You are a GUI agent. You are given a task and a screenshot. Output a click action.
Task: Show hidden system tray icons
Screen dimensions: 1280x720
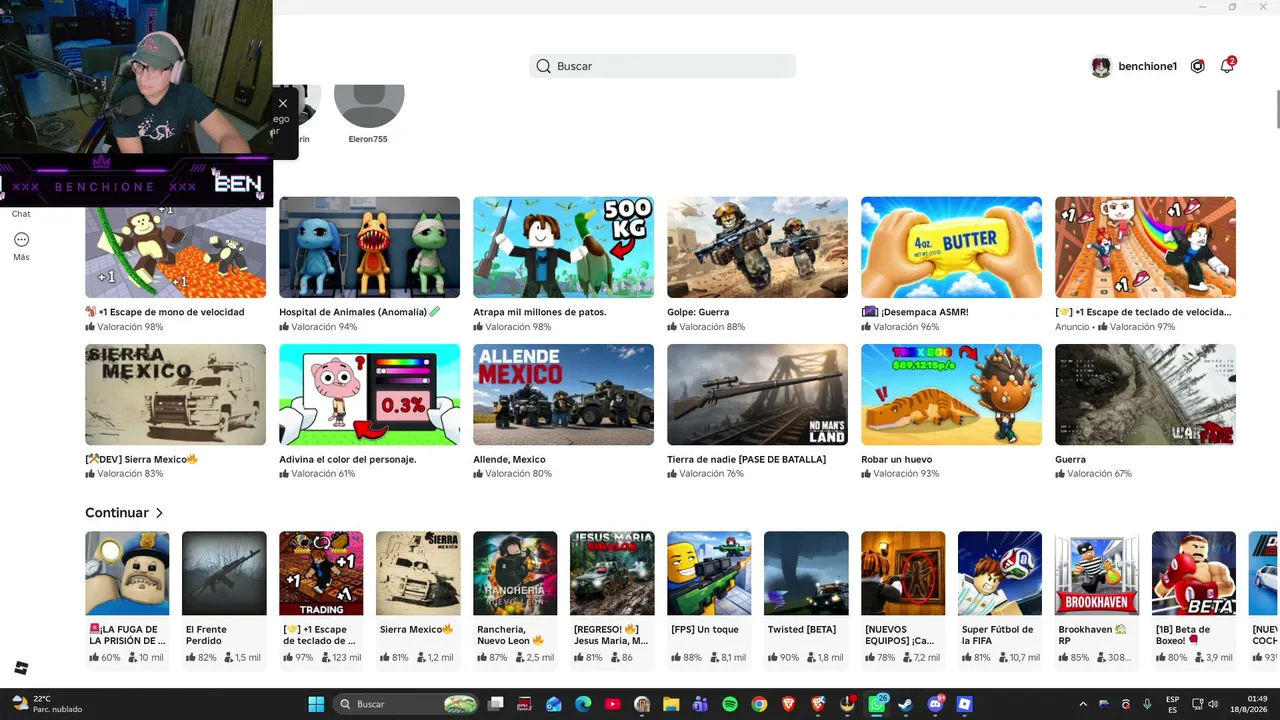point(1083,704)
